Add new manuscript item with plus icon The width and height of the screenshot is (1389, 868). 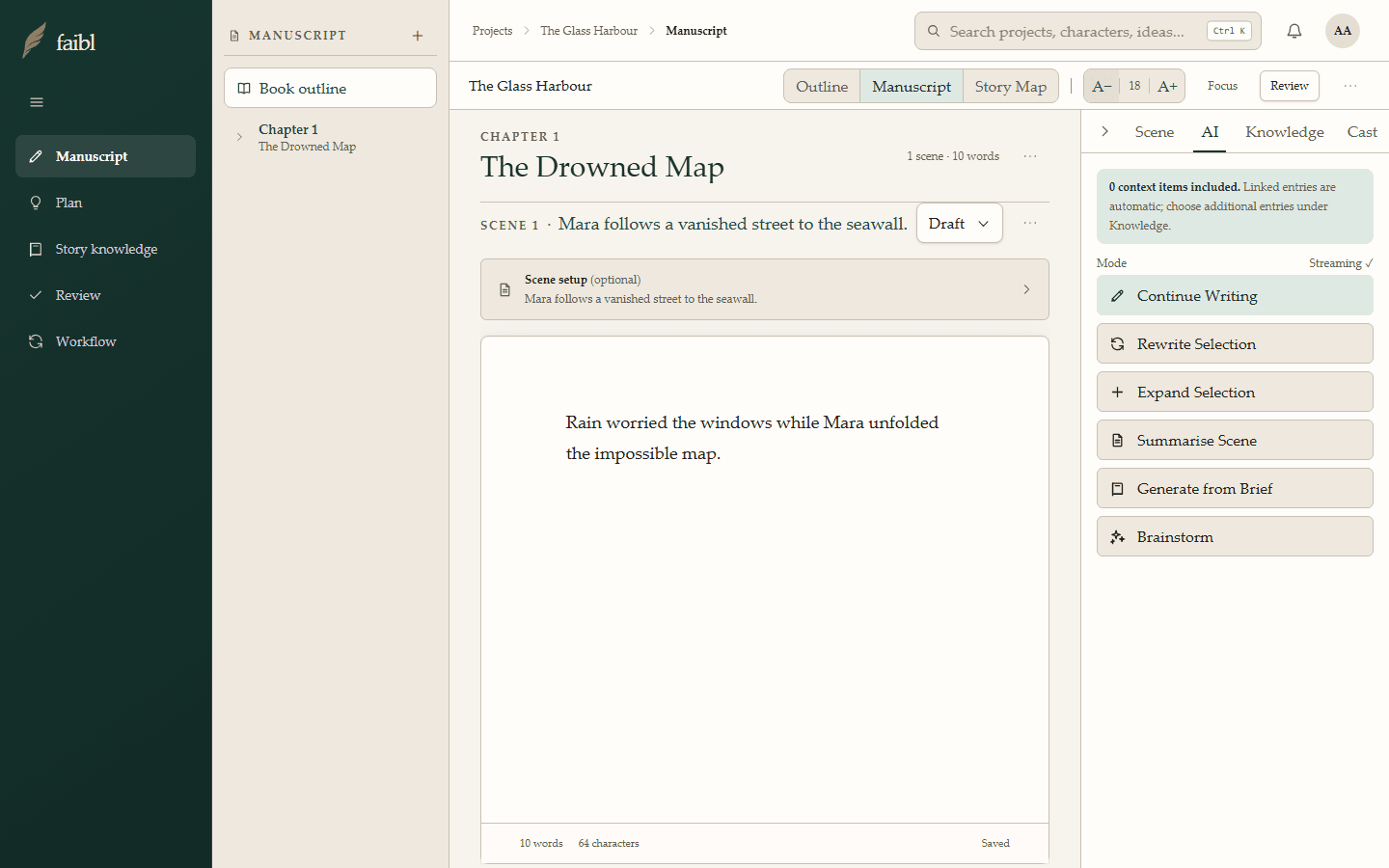(x=418, y=36)
